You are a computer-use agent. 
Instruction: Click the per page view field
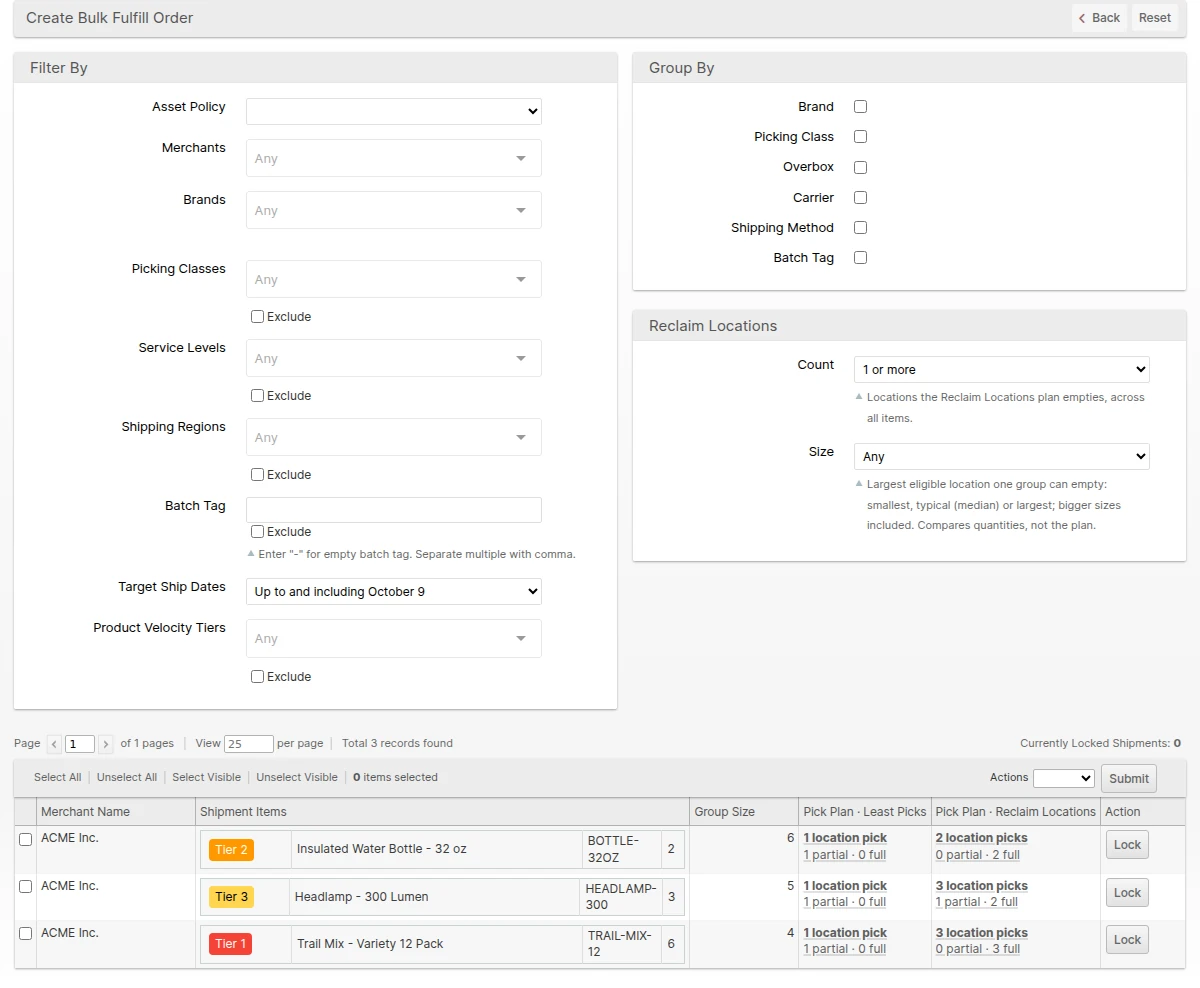pyautogui.click(x=249, y=744)
